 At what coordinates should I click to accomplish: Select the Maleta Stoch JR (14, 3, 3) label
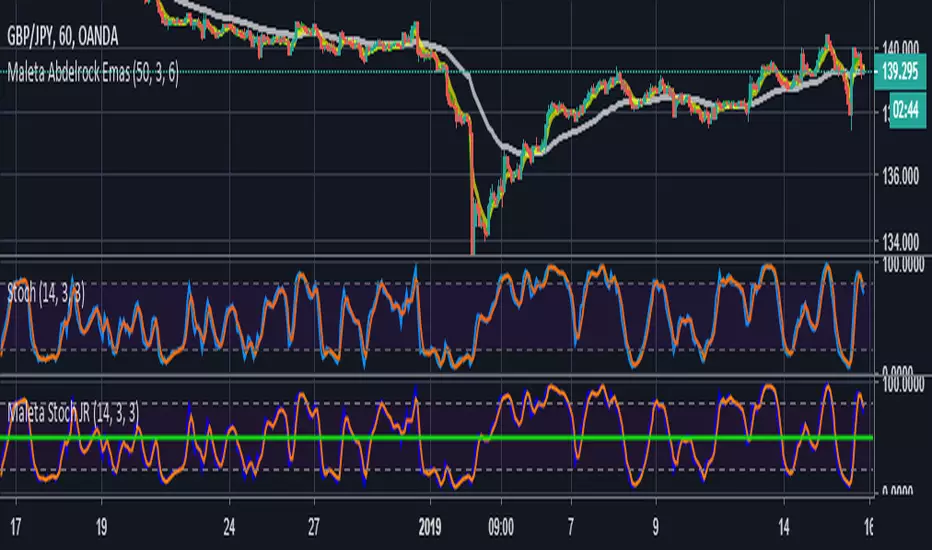pyautogui.click(x=73, y=412)
